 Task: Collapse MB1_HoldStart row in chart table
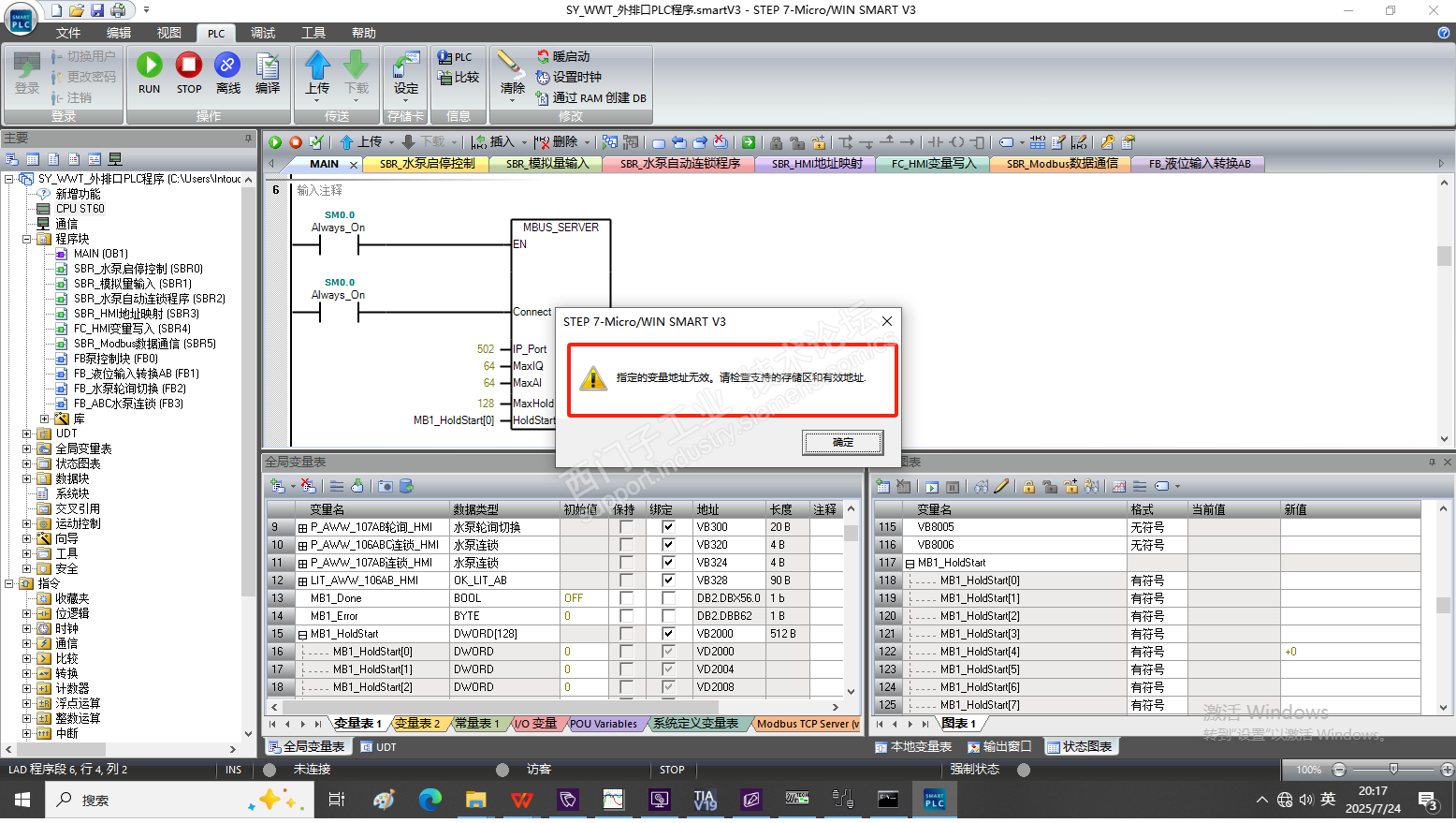pyautogui.click(x=910, y=564)
